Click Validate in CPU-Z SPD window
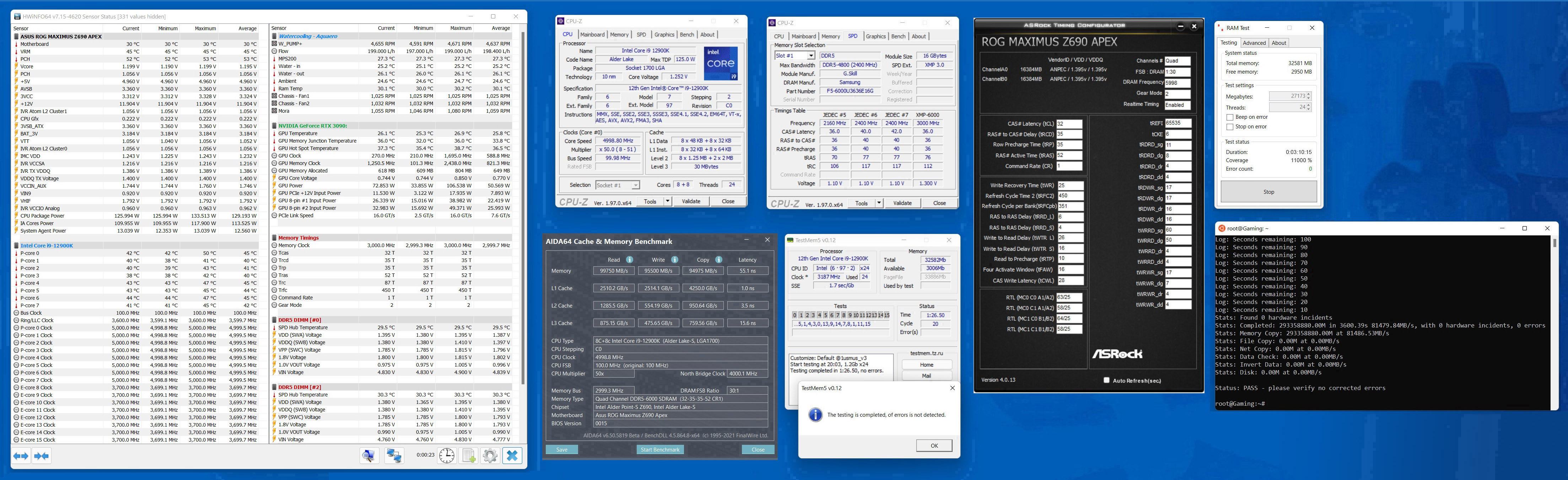Image resolution: width=1568 pixels, height=480 pixels. coord(902,203)
